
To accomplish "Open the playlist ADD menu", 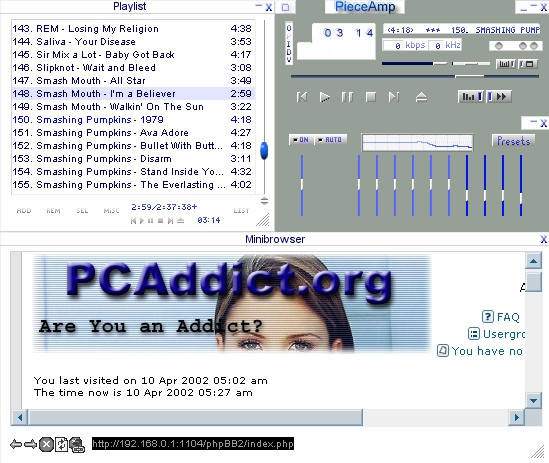I will pos(24,210).
